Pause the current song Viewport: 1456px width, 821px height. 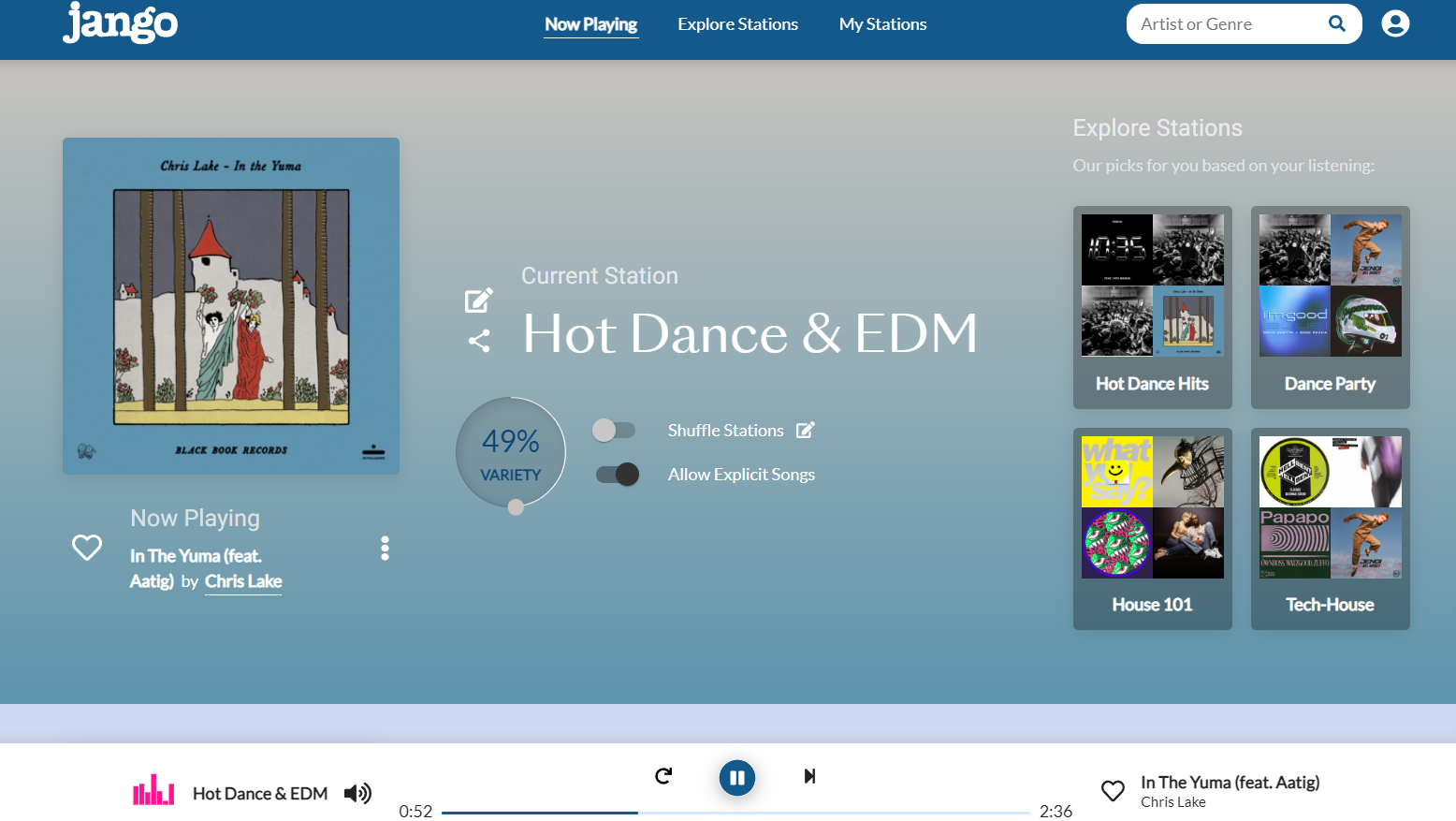737,777
